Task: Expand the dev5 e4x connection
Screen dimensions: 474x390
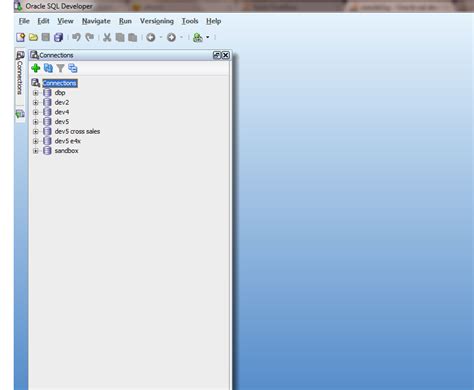Action: 36,141
